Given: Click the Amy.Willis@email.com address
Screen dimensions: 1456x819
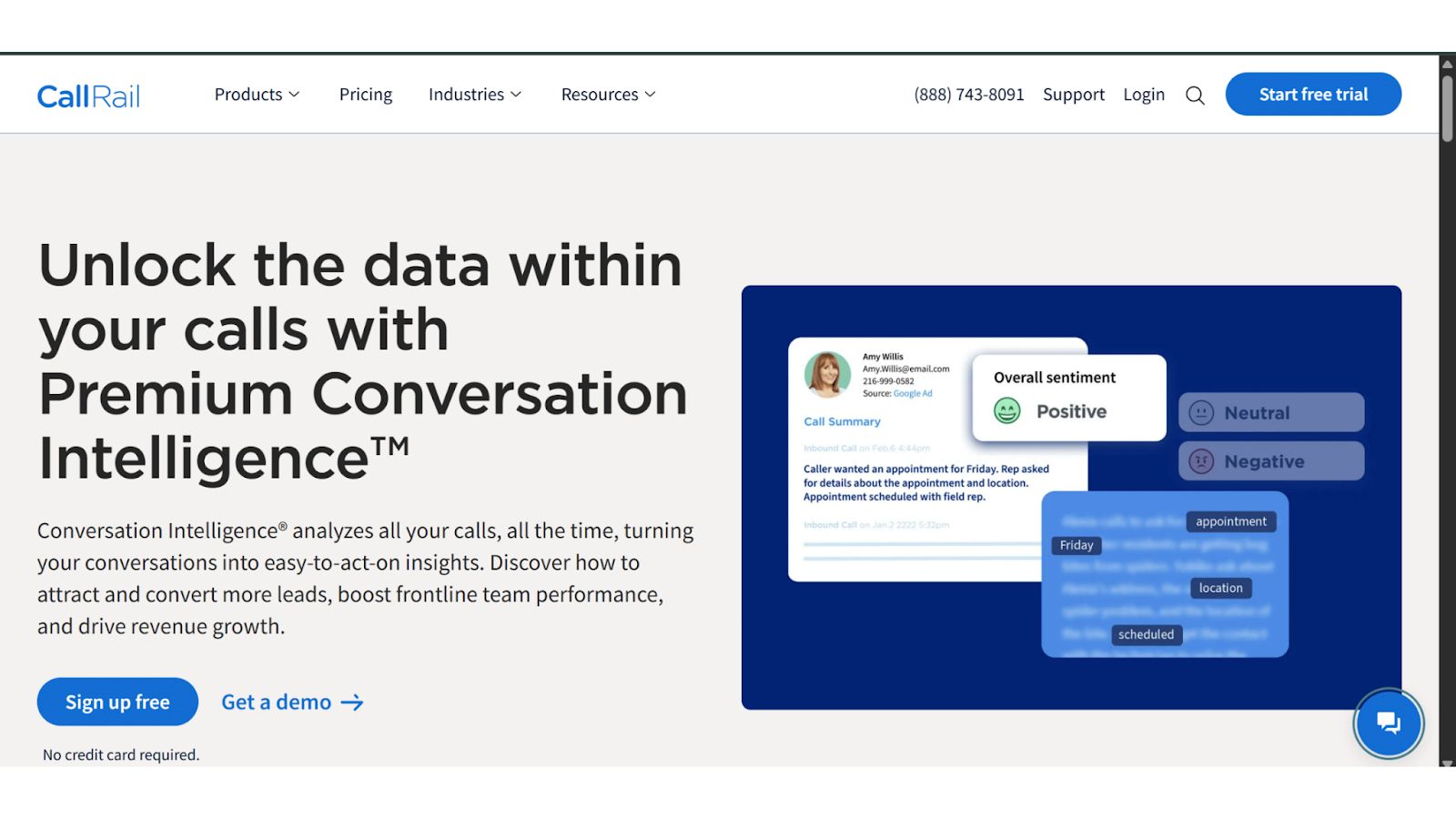Looking at the screenshot, I should click(x=905, y=369).
